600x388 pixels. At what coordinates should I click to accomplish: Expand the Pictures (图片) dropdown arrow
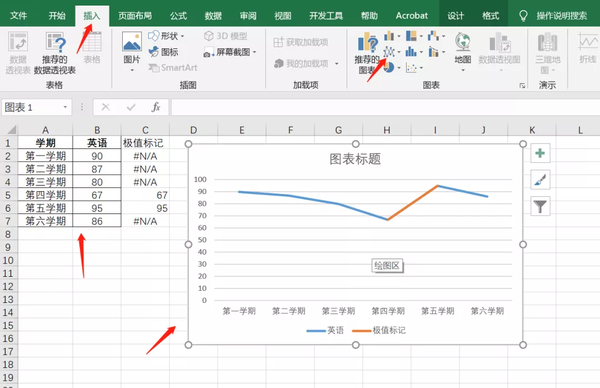click(x=132, y=70)
